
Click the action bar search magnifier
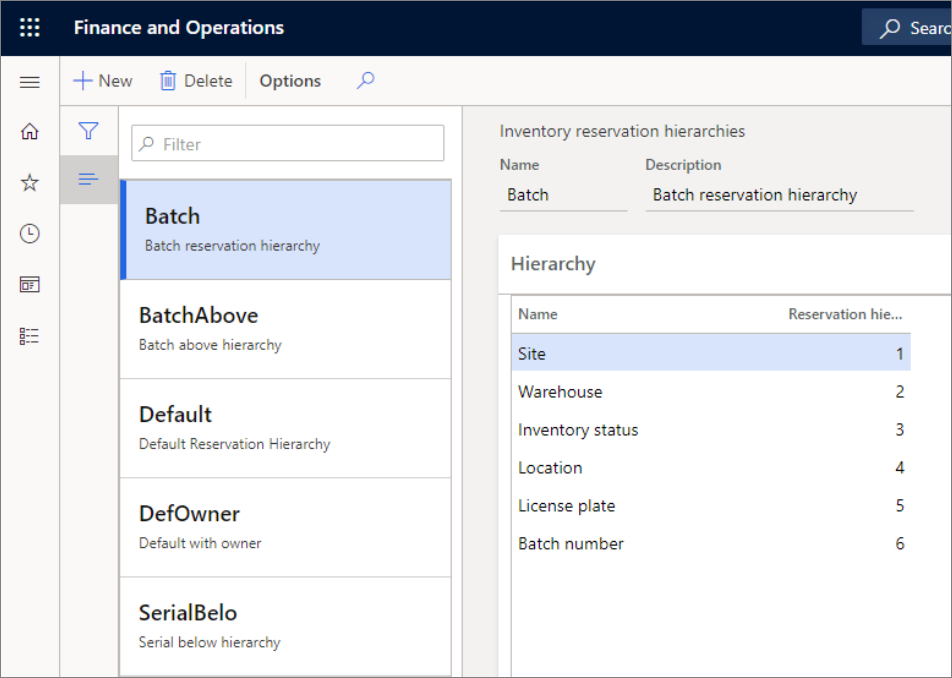366,80
